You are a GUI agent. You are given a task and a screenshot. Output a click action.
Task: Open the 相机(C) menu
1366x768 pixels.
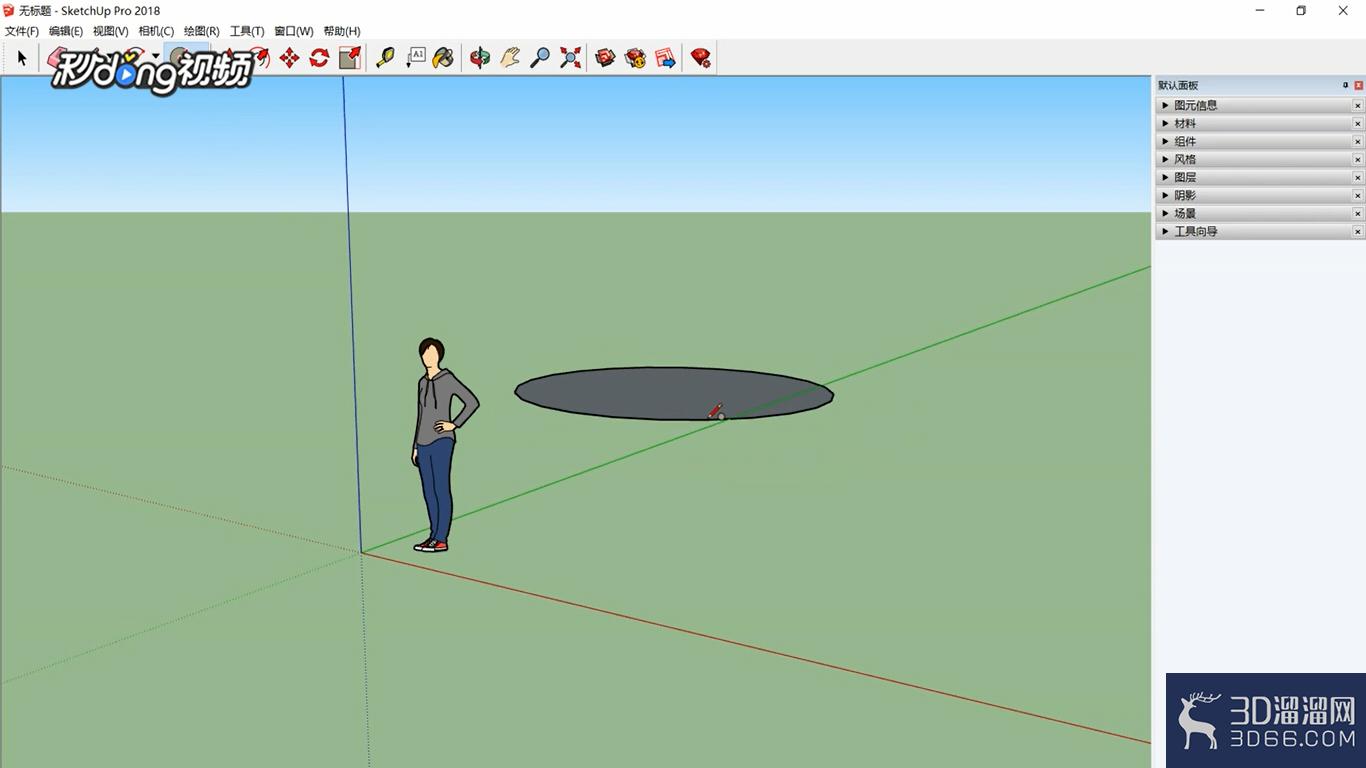point(156,31)
